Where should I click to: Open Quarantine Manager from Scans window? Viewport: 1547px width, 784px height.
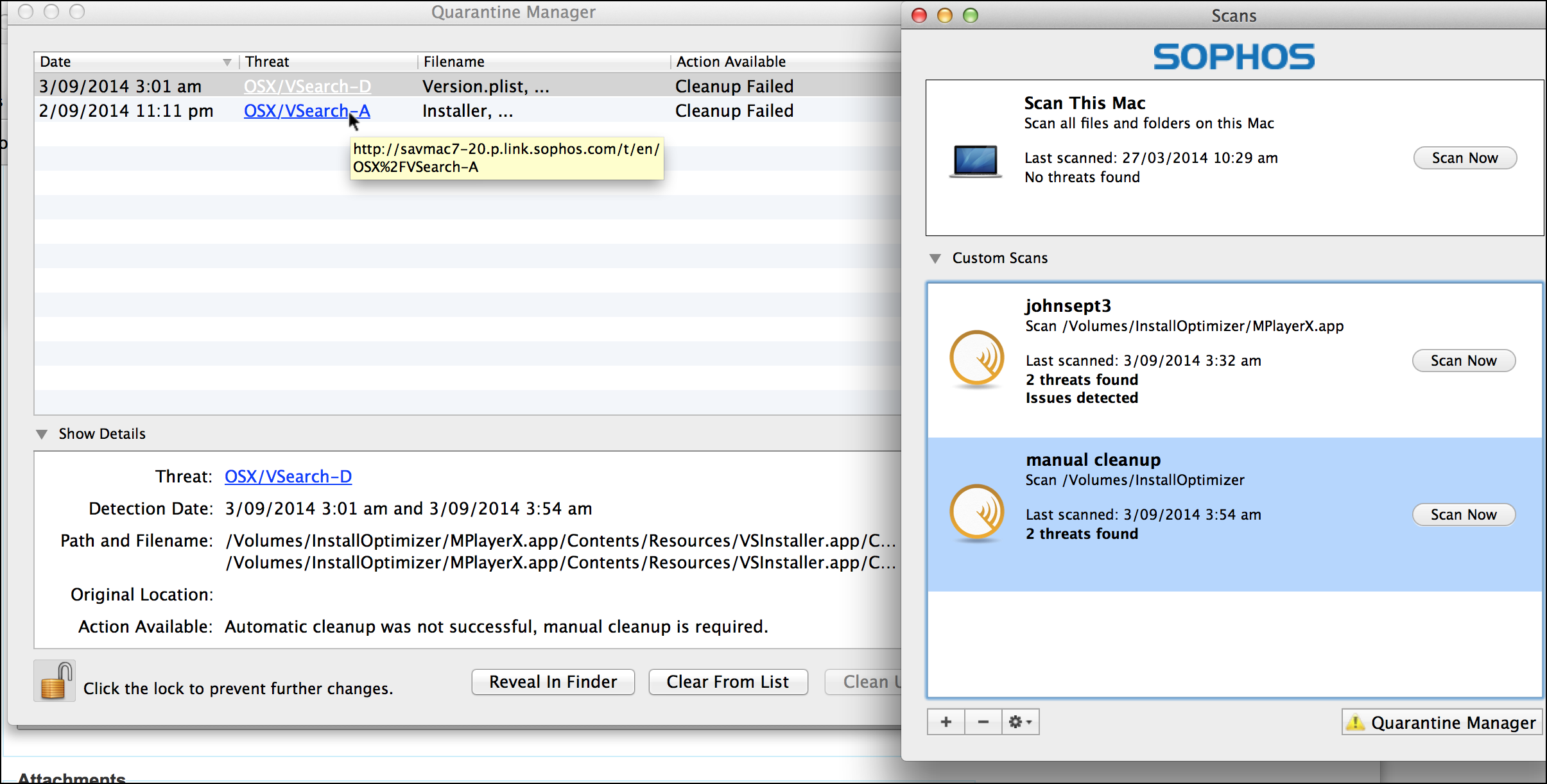click(x=1442, y=722)
